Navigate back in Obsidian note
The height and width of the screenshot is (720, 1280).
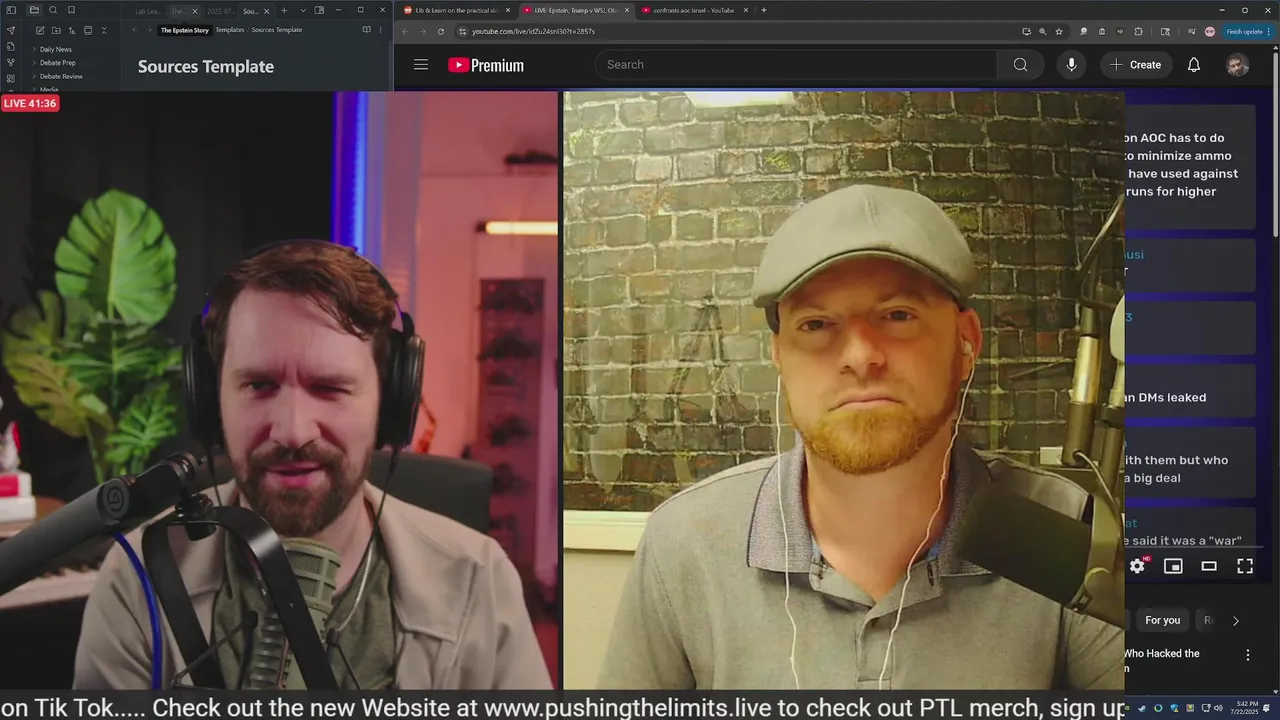click(135, 30)
